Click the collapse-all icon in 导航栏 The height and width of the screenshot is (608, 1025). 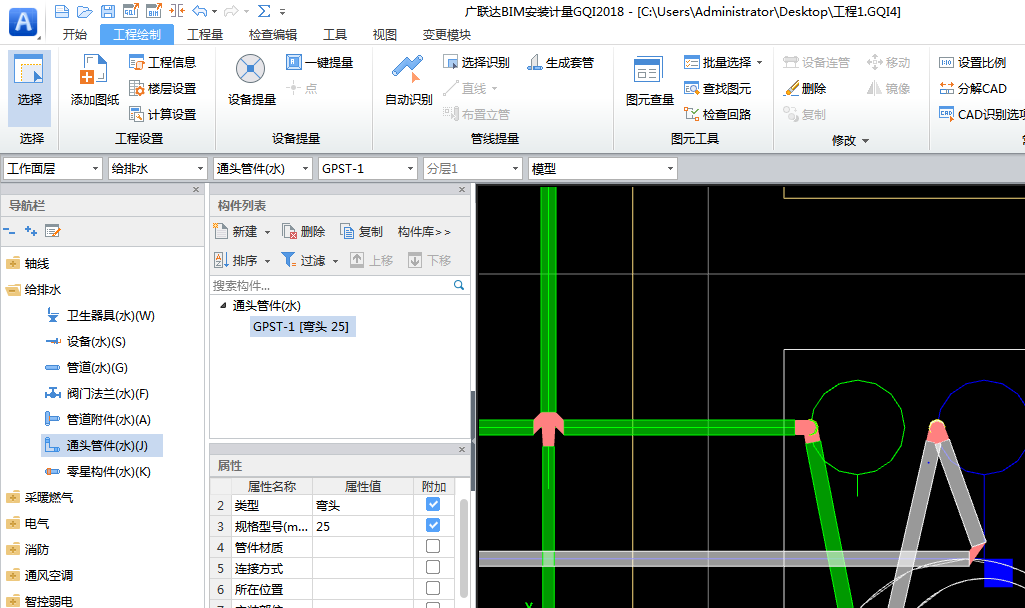[x=9, y=231]
